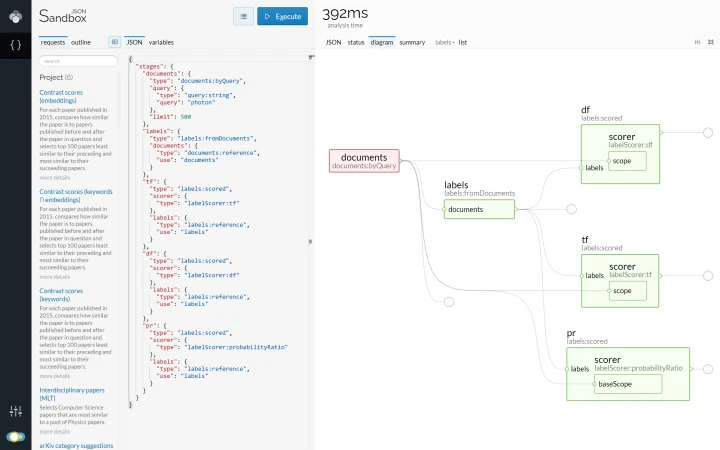The width and height of the screenshot is (720, 450).
Task: Click "labelScorer:tf" subtitle in tf node
Action: tap(630, 275)
